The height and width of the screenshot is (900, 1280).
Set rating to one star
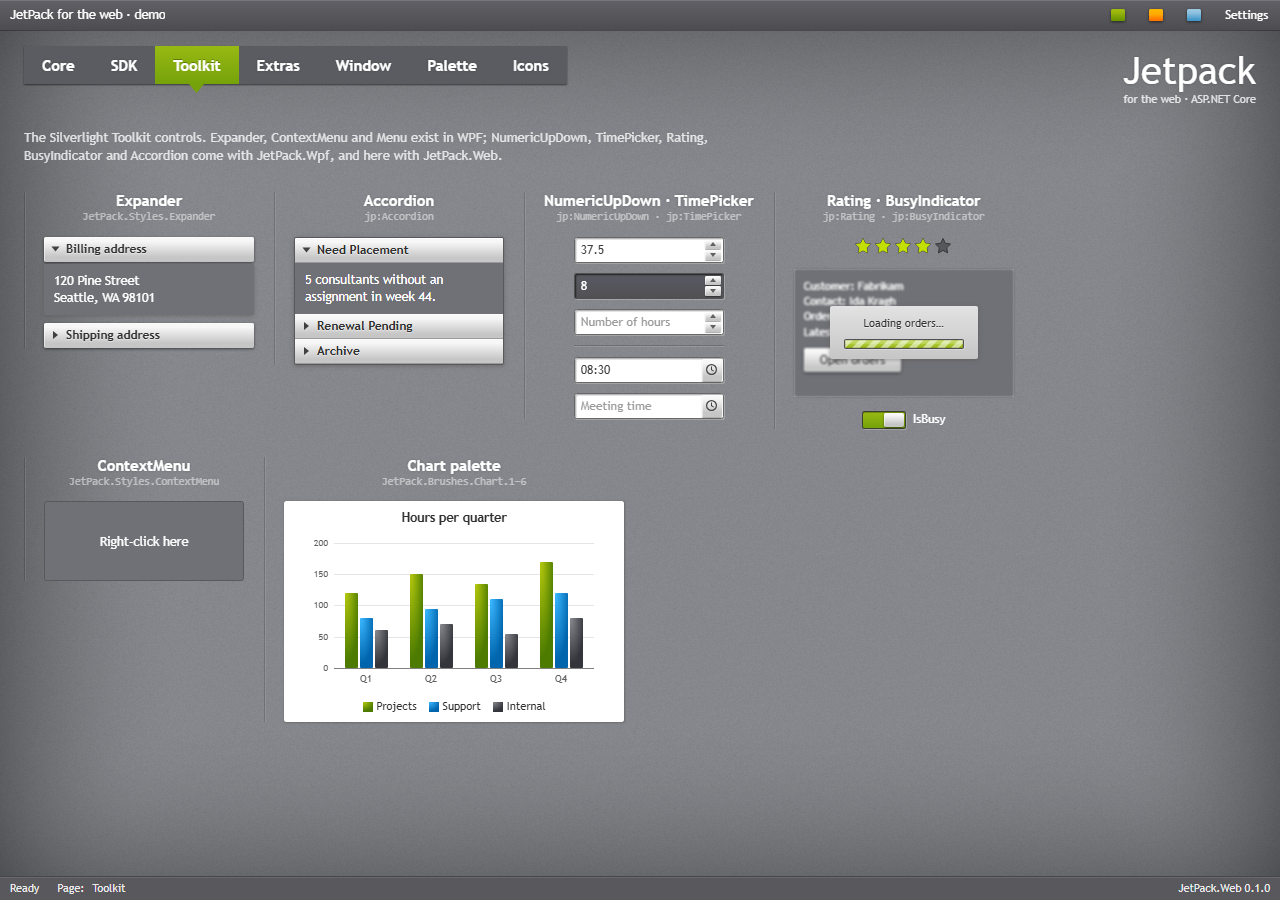click(863, 246)
